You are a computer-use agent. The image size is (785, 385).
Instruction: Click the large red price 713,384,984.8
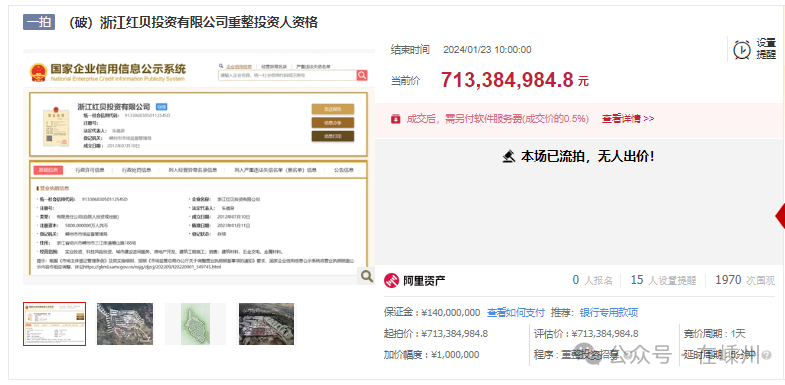click(x=507, y=80)
